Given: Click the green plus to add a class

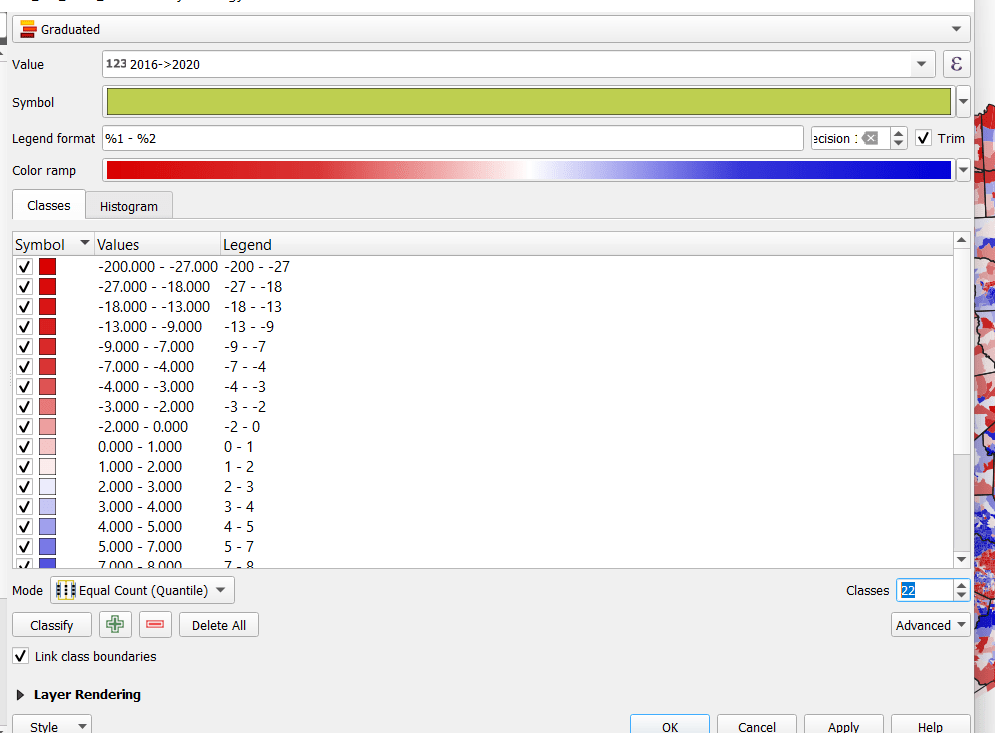Looking at the screenshot, I should 114,624.
